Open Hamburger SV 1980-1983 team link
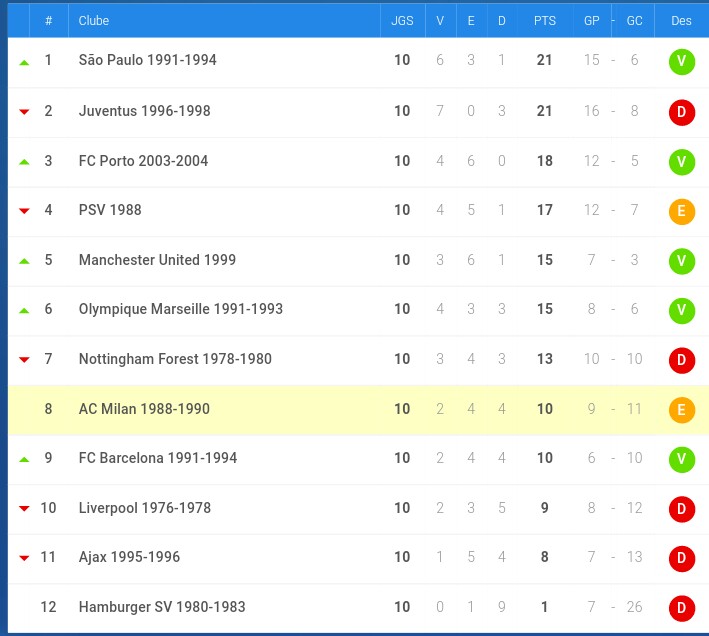 pyautogui.click(x=162, y=607)
